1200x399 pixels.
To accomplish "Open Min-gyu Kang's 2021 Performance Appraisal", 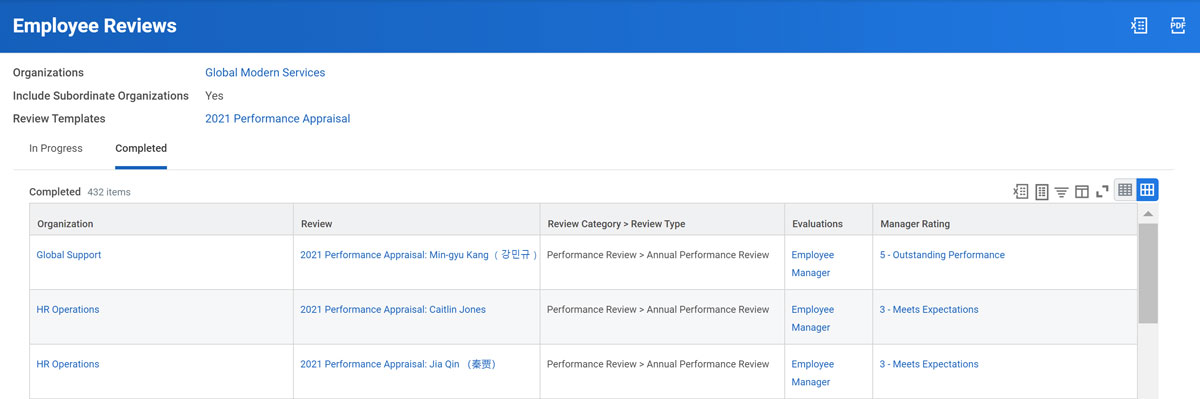I will tap(419, 255).
